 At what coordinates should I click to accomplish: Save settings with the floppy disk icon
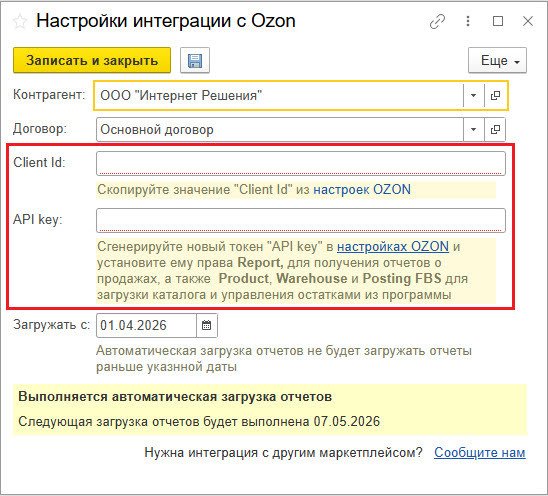[x=195, y=60]
